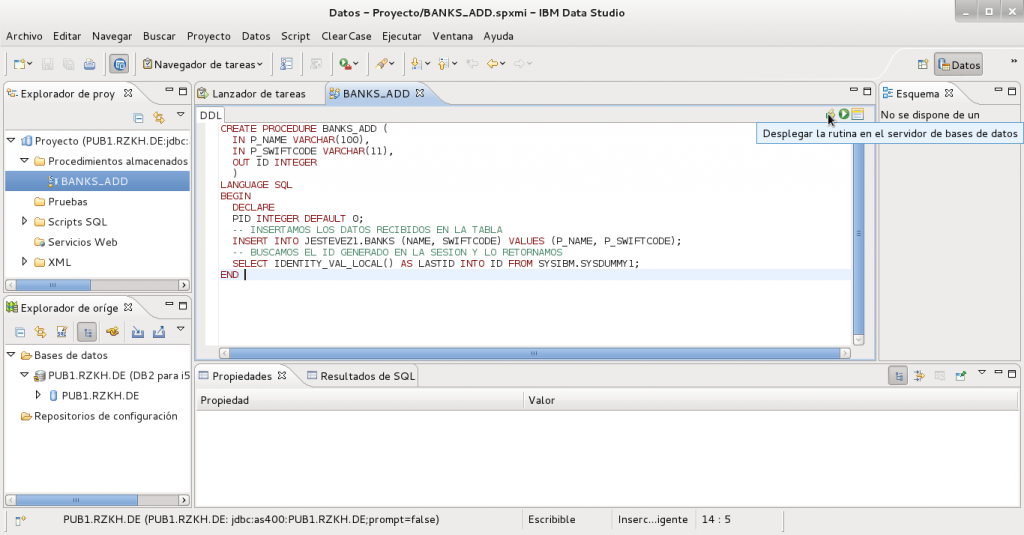Select the Datos perspective button
This screenshot has width=1024, height=535.
pyautogui.click(x=959, y=65)
